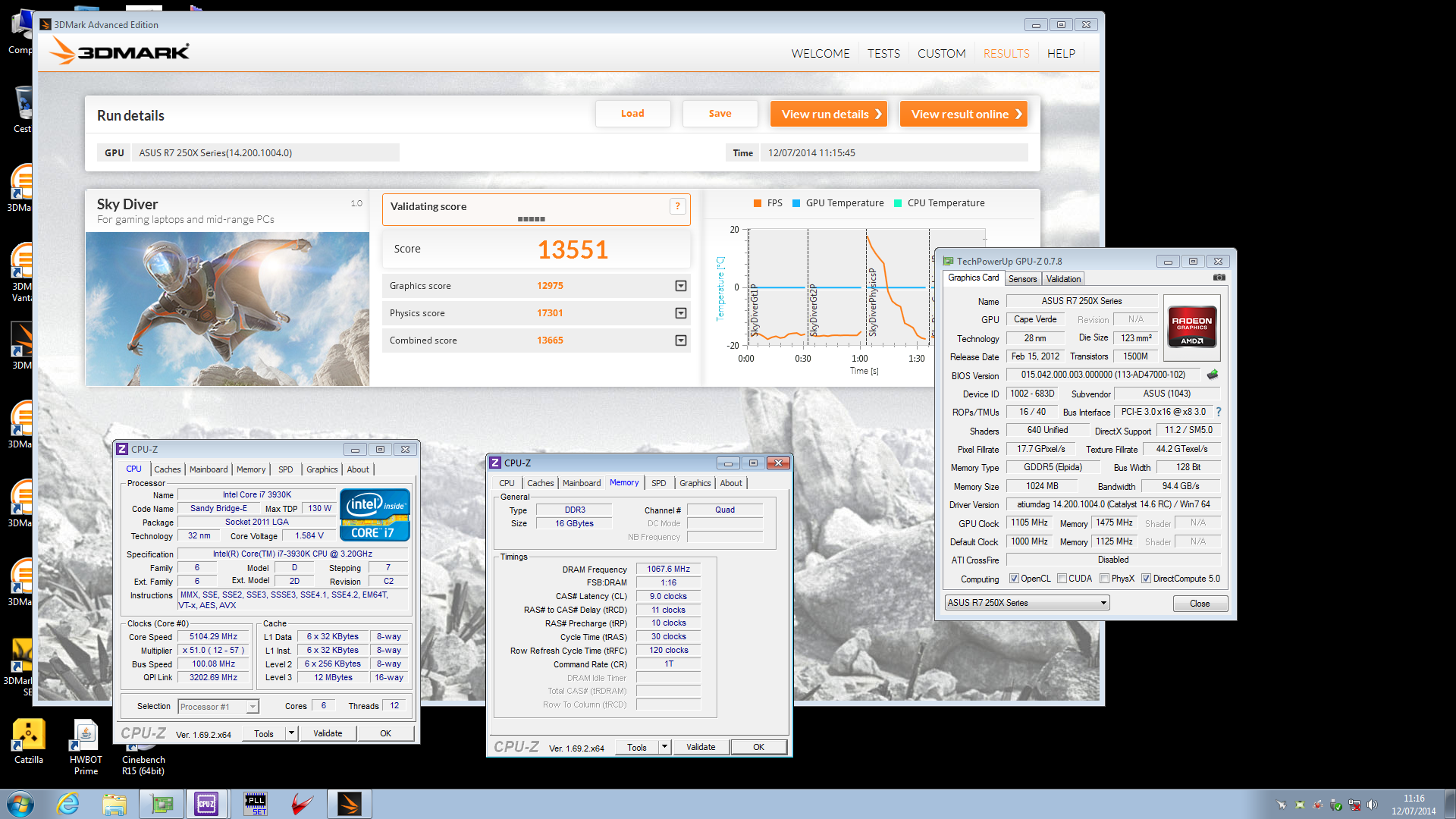Click the Intel Core i7 logo in CPU-Z
The image size is (1456, 819).
point(375,516)
